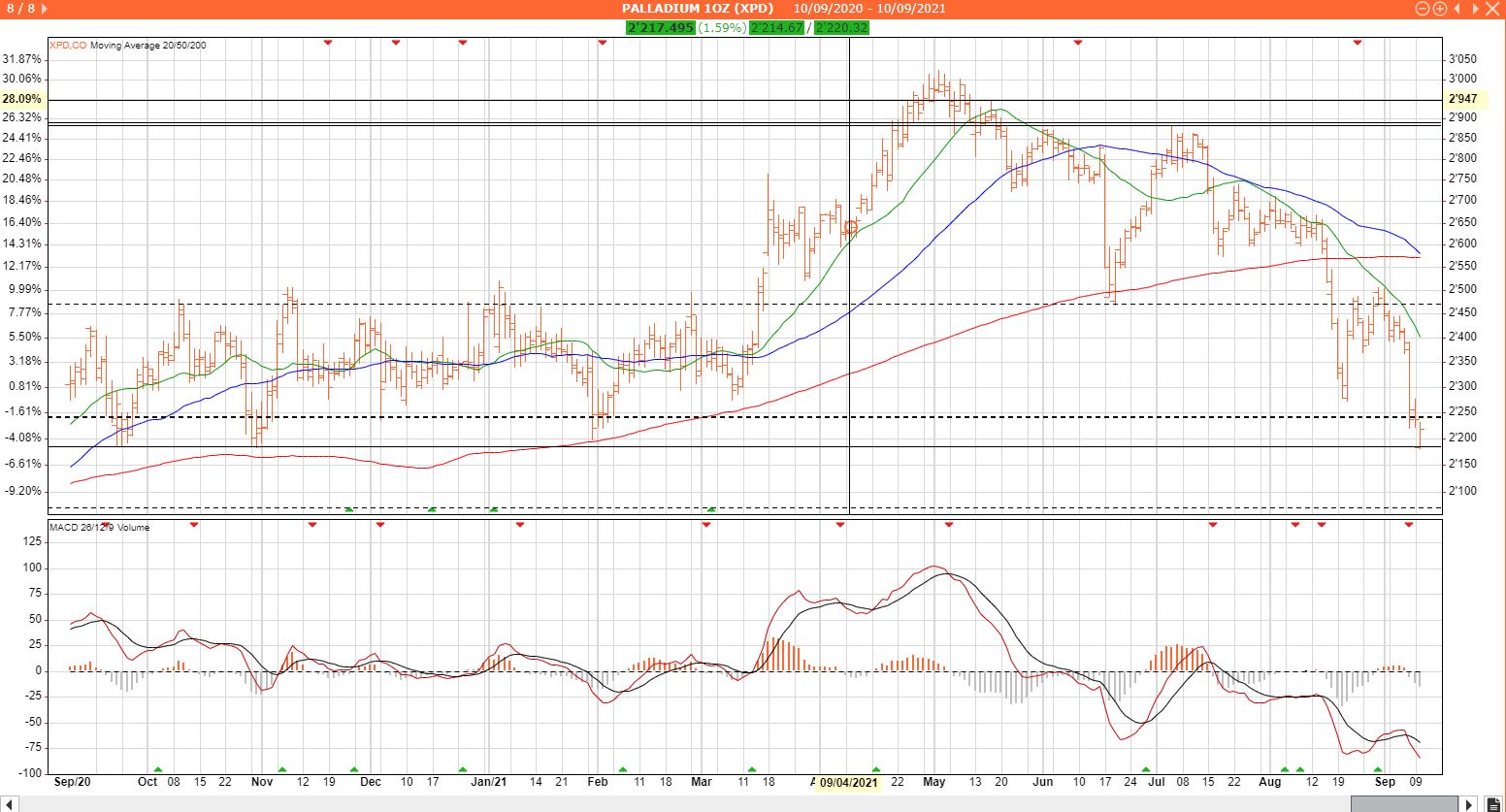Click the XPD.CO symbol label

tap(68, 46)
